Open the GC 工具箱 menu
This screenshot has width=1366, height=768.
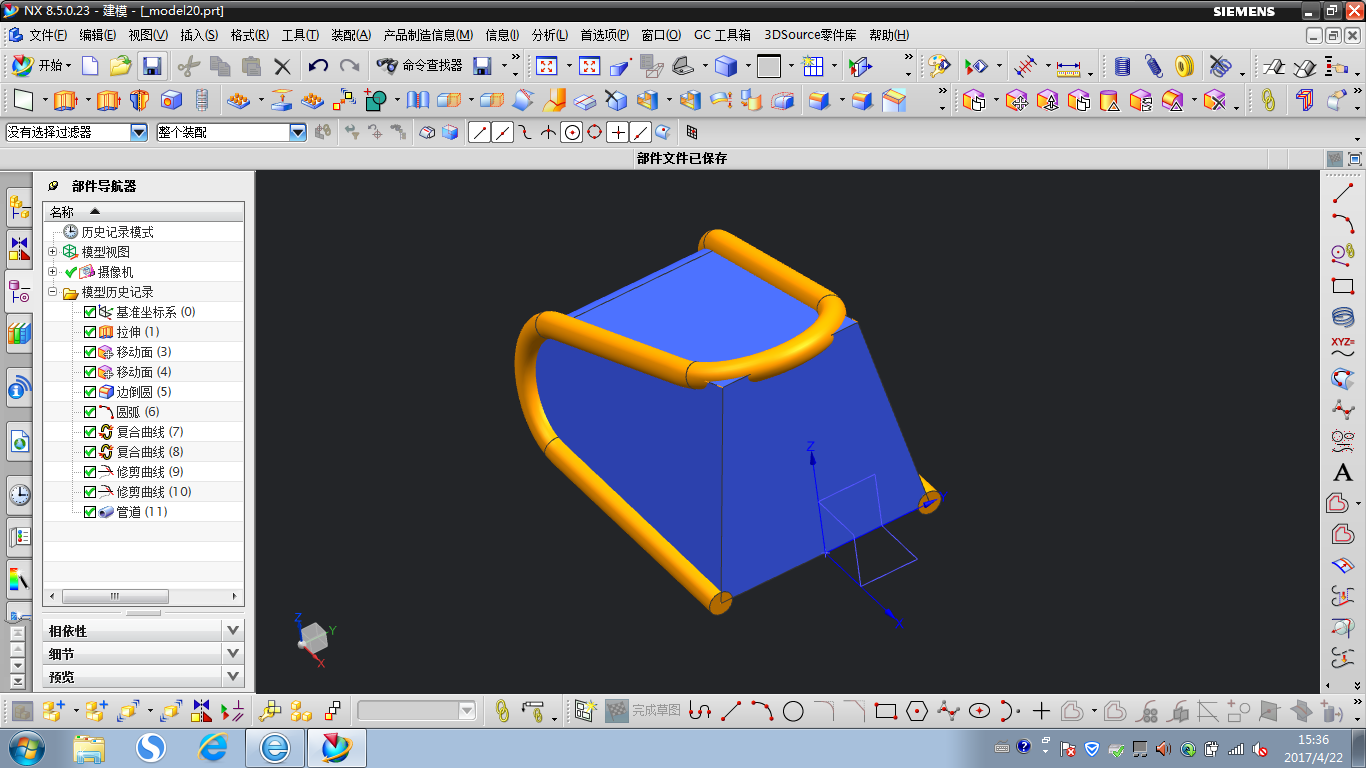pyautogui.click(x=722, y=35)
